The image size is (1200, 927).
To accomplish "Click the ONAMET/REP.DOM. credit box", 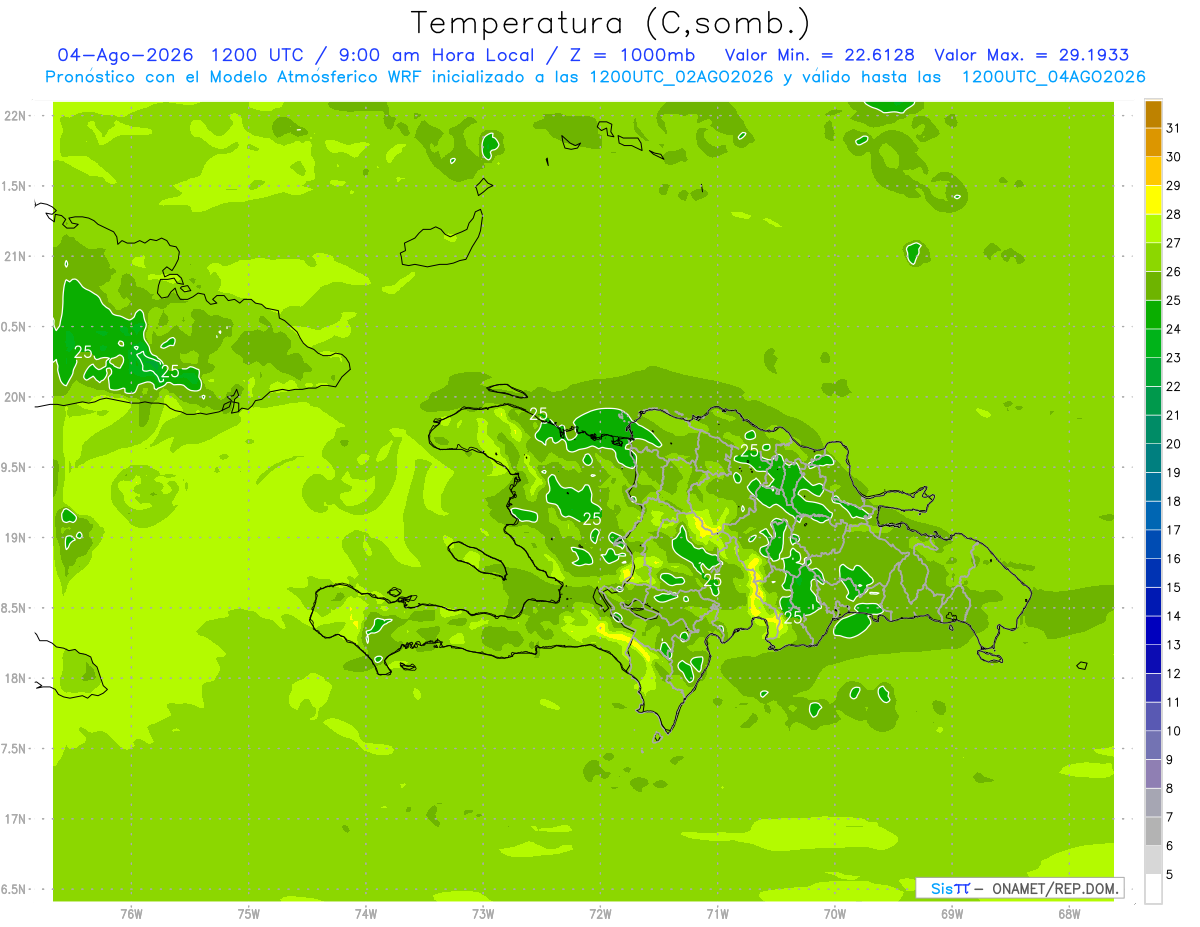I will pos(1021,888).
